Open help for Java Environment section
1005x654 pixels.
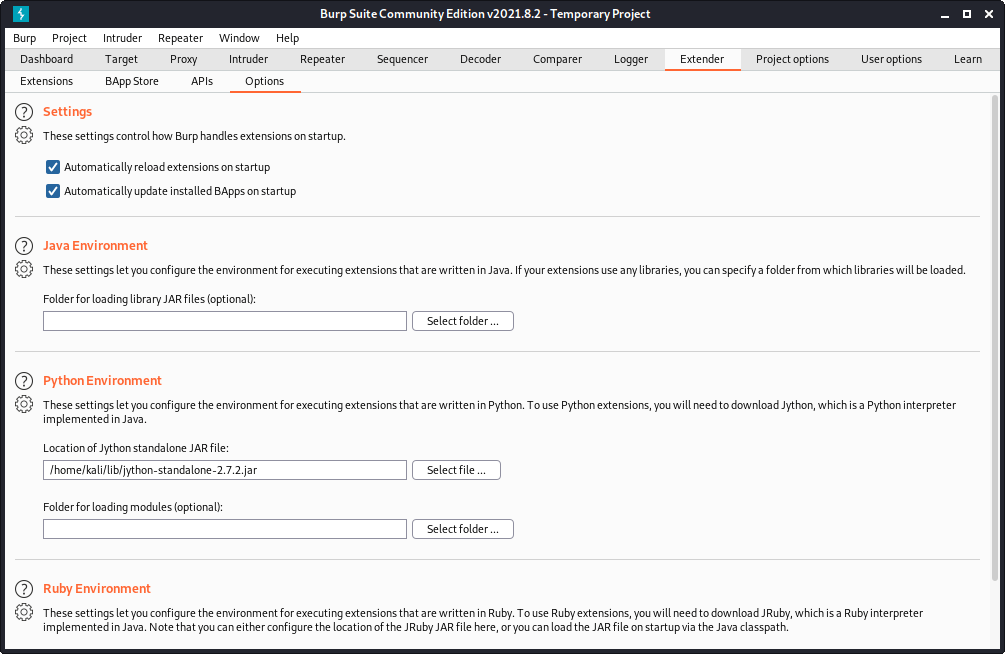click(x=24, y=246)
